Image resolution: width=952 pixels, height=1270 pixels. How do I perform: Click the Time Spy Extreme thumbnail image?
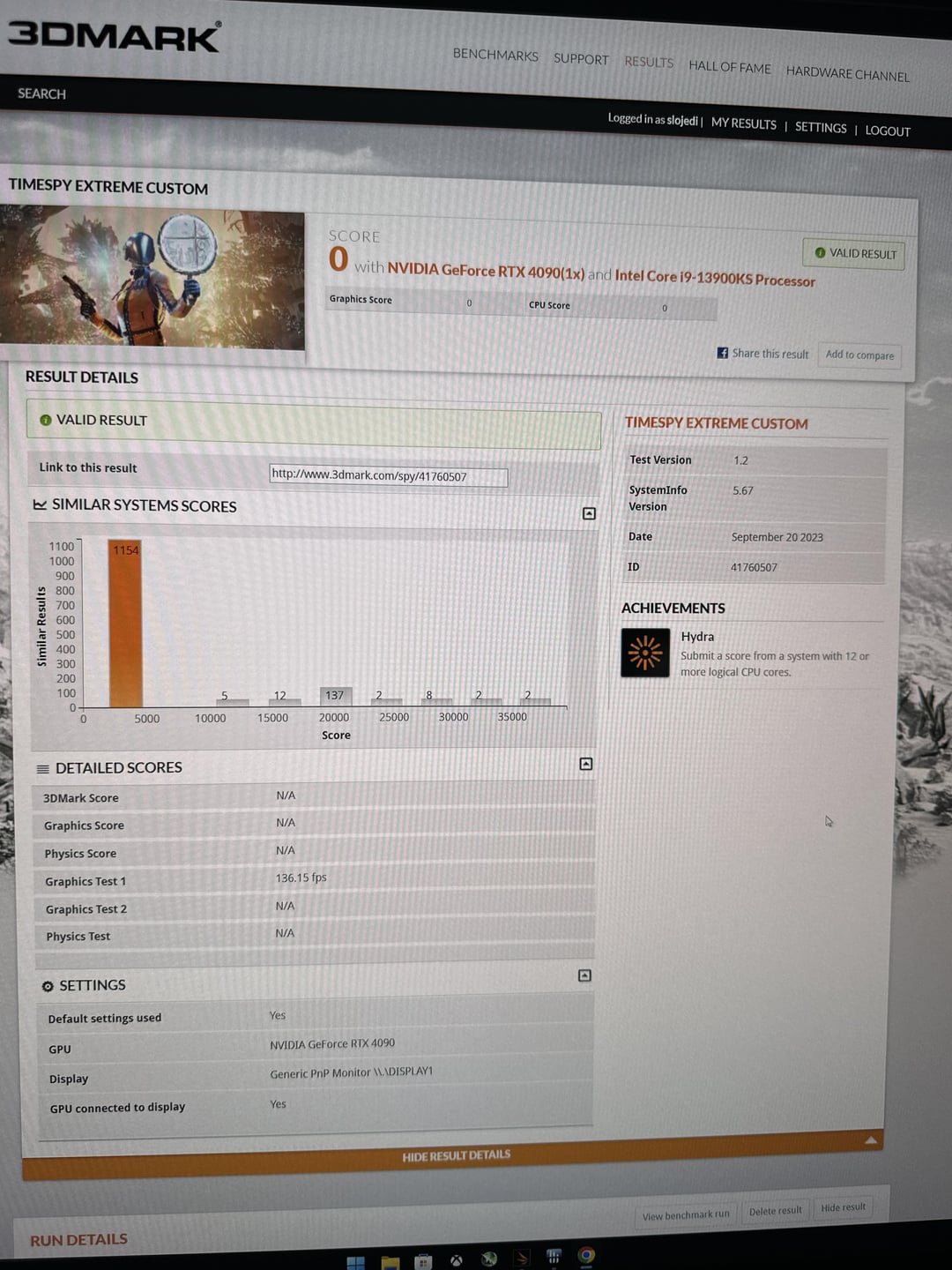[152, 278]
